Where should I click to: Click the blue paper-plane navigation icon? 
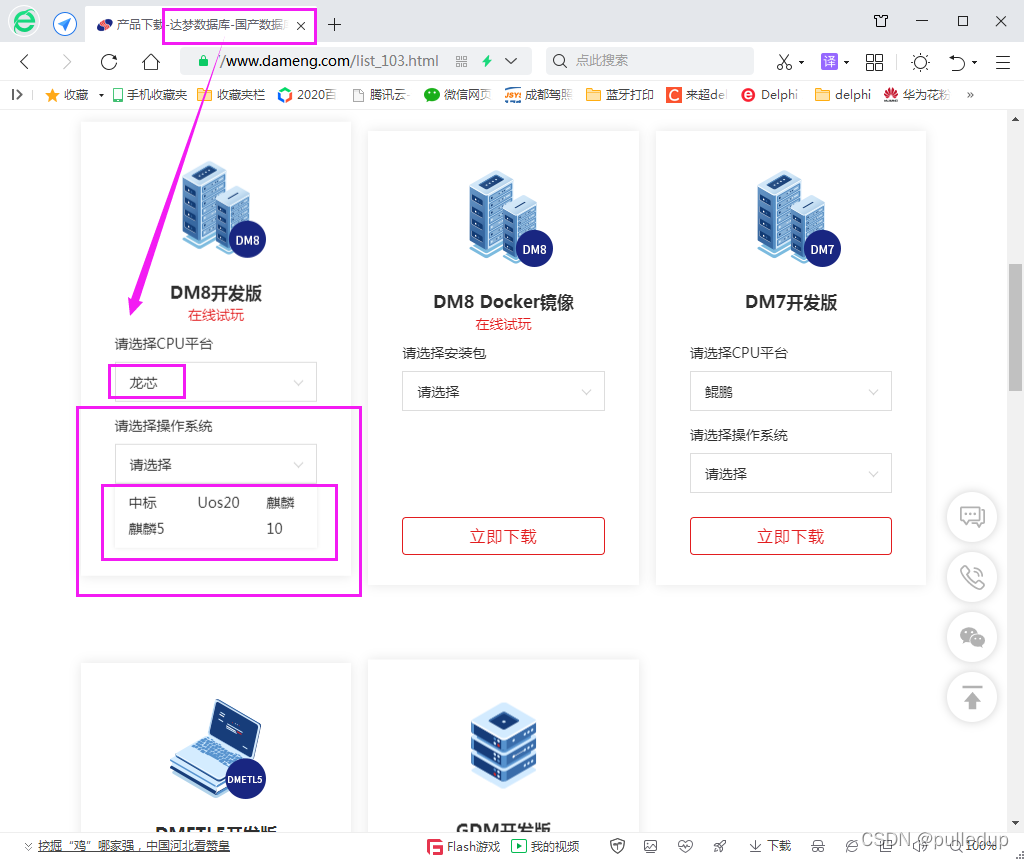(65, 24)
